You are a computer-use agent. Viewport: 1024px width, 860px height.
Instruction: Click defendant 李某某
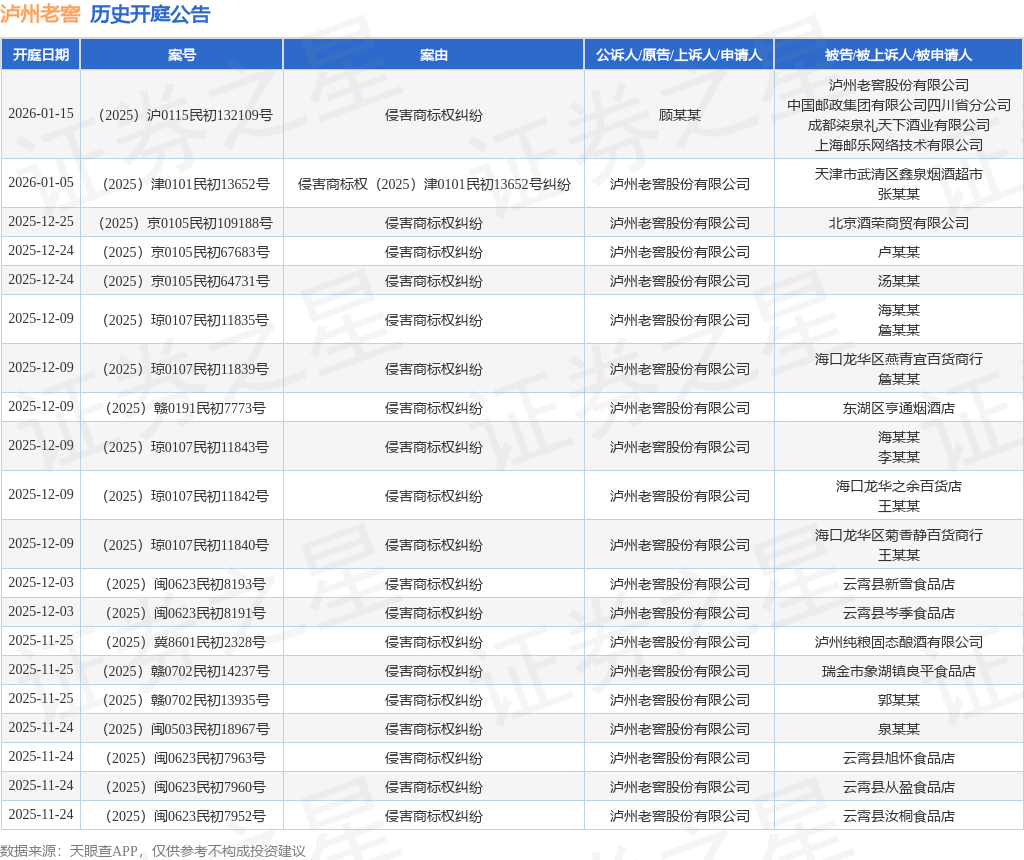point(899,457)
